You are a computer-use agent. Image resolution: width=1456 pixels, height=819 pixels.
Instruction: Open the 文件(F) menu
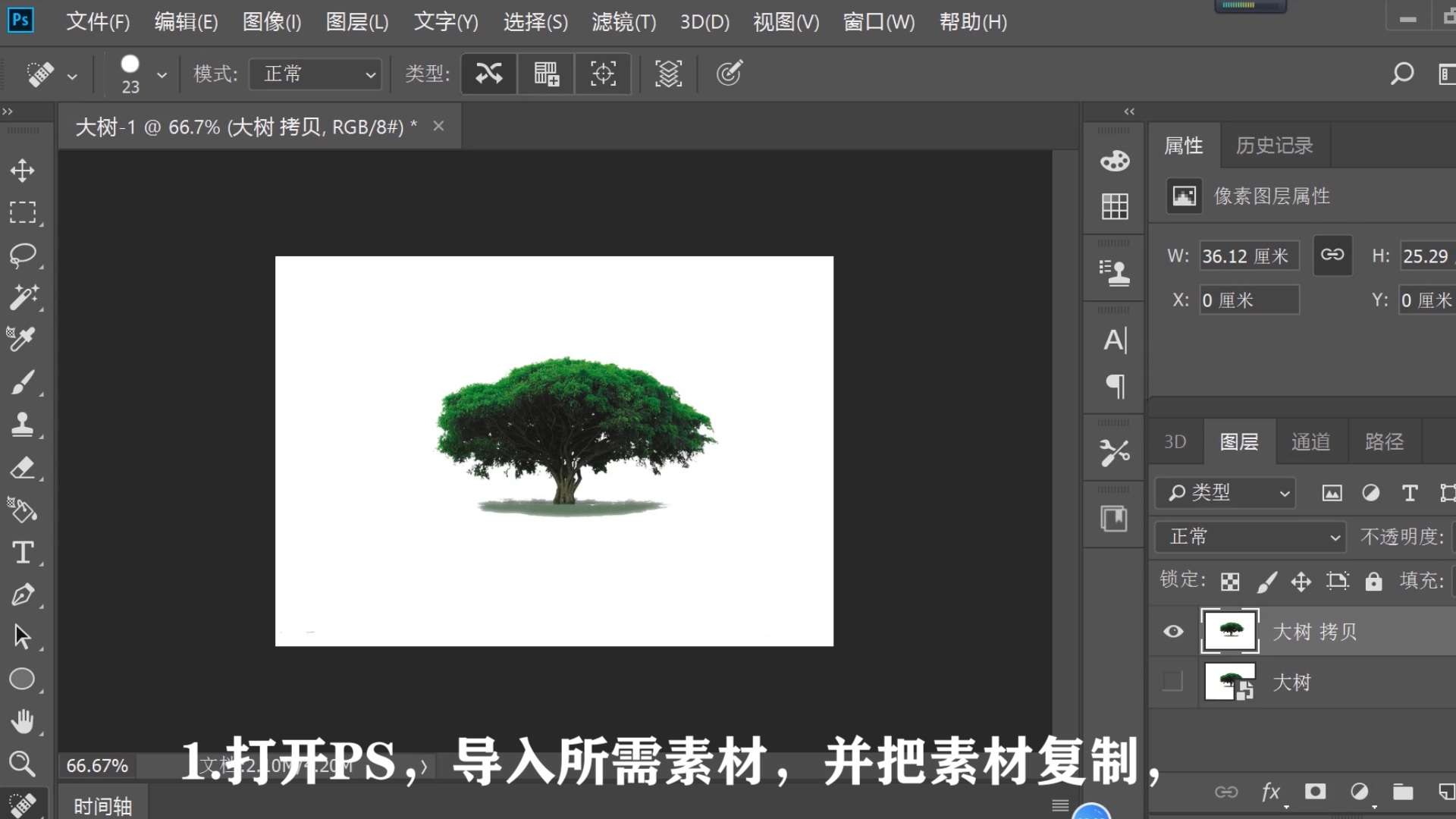click(98, 22)
